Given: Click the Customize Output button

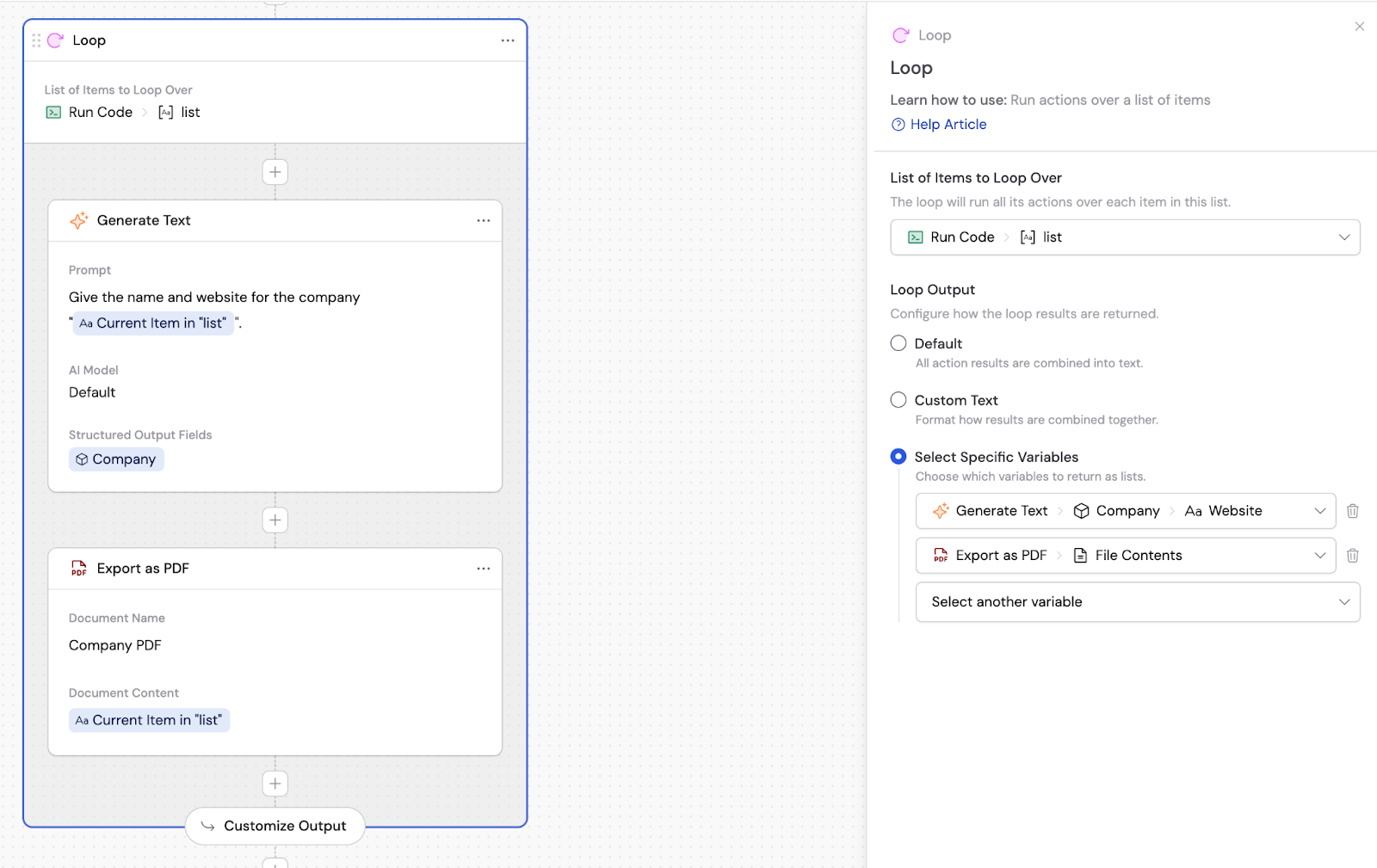Looking at the screenshot, I should pos(275,826).
